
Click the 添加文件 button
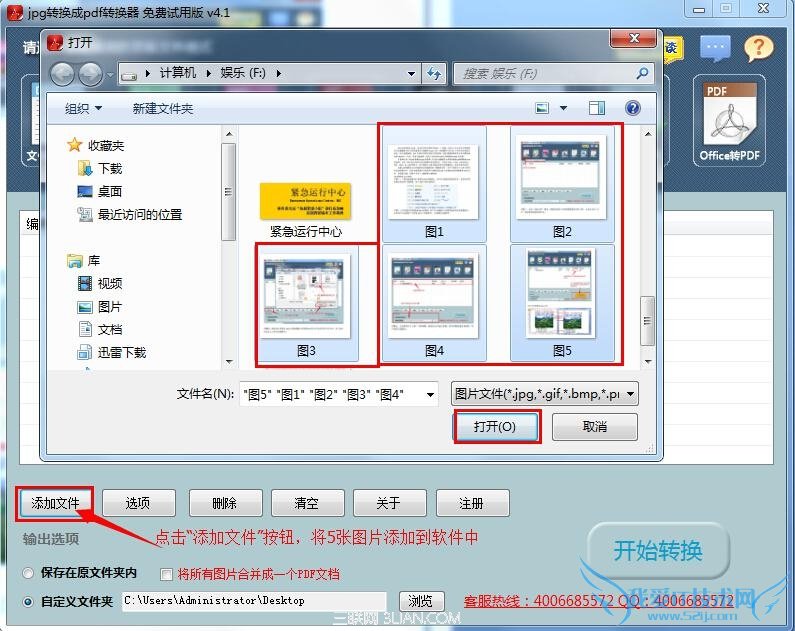[55, 503]
